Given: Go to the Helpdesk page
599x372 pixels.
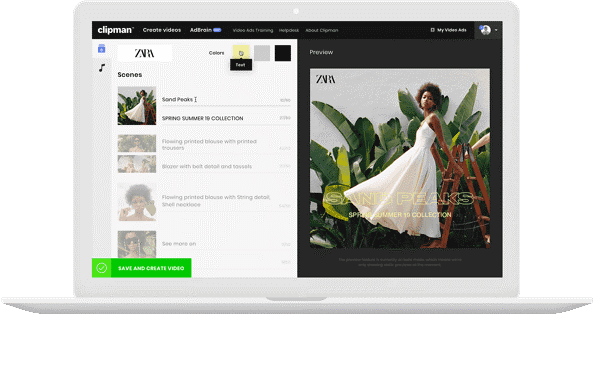Looking at the screenshot, I should (x=289, y=30).
